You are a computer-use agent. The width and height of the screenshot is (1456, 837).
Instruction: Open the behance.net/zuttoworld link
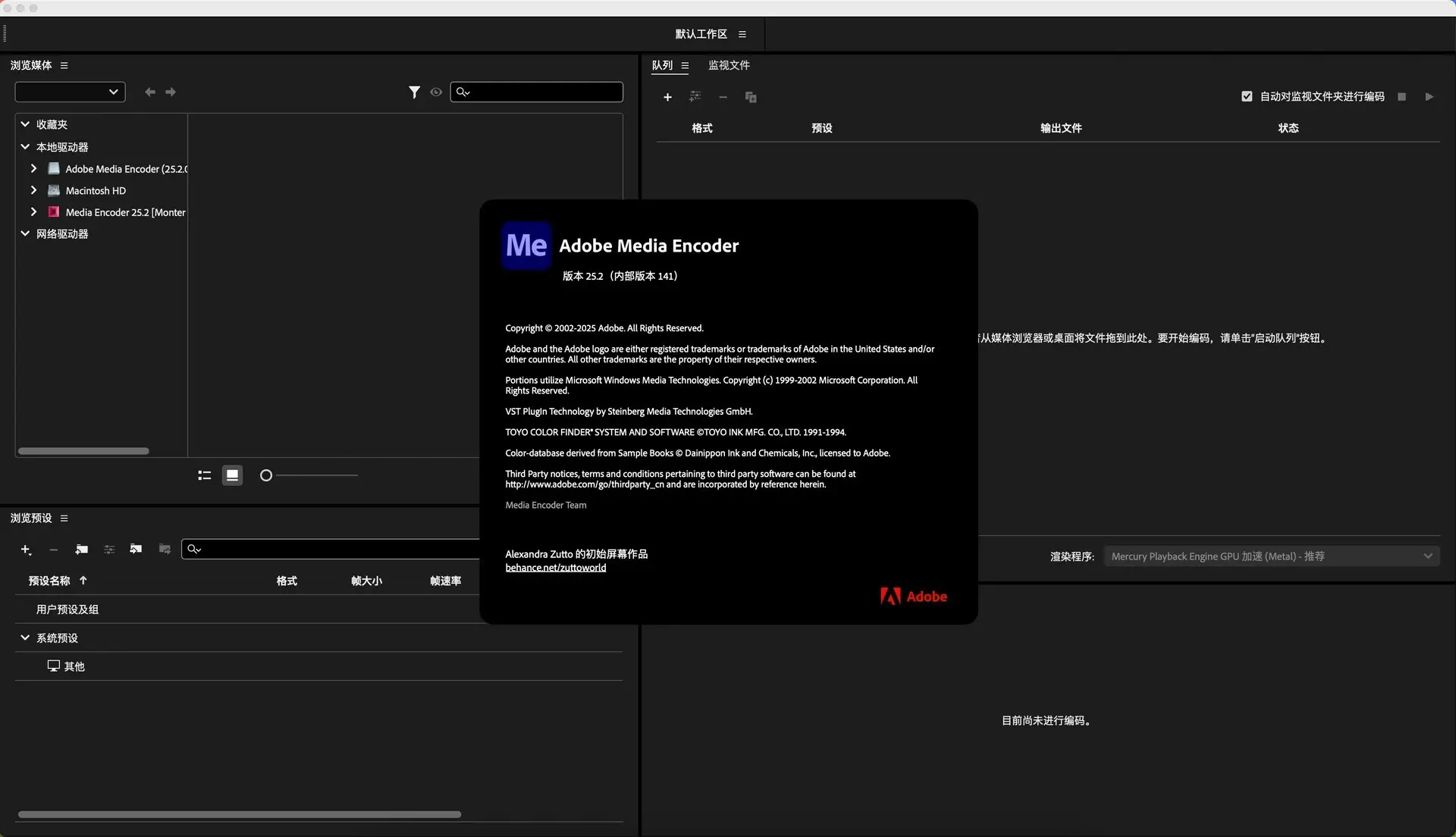point(555,567)
